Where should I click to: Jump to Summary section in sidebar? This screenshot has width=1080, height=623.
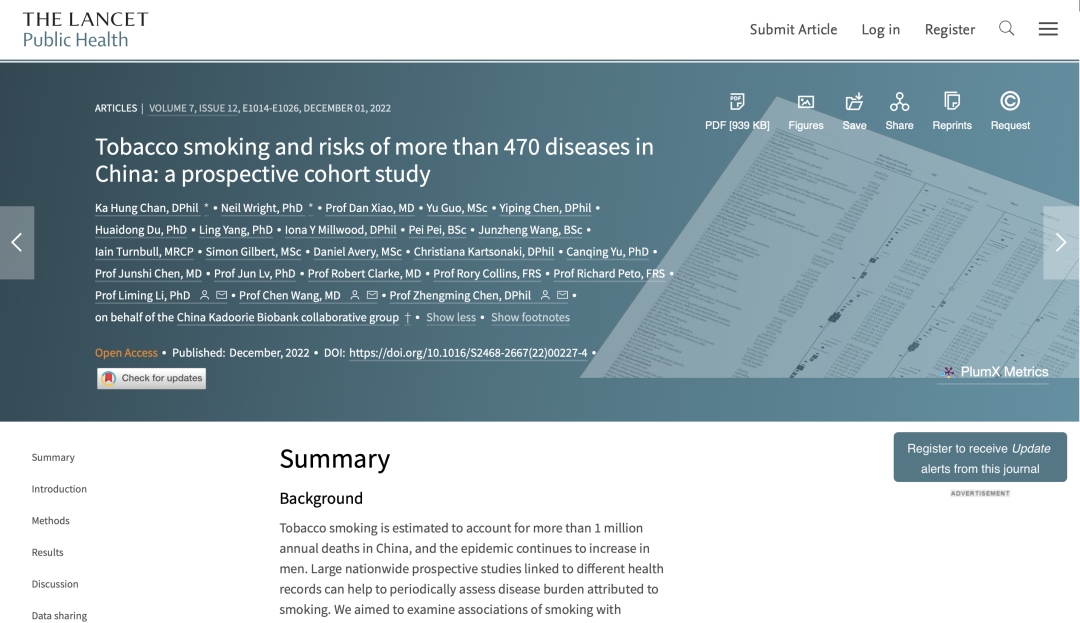pyautogui.click(x=53, y=457)
